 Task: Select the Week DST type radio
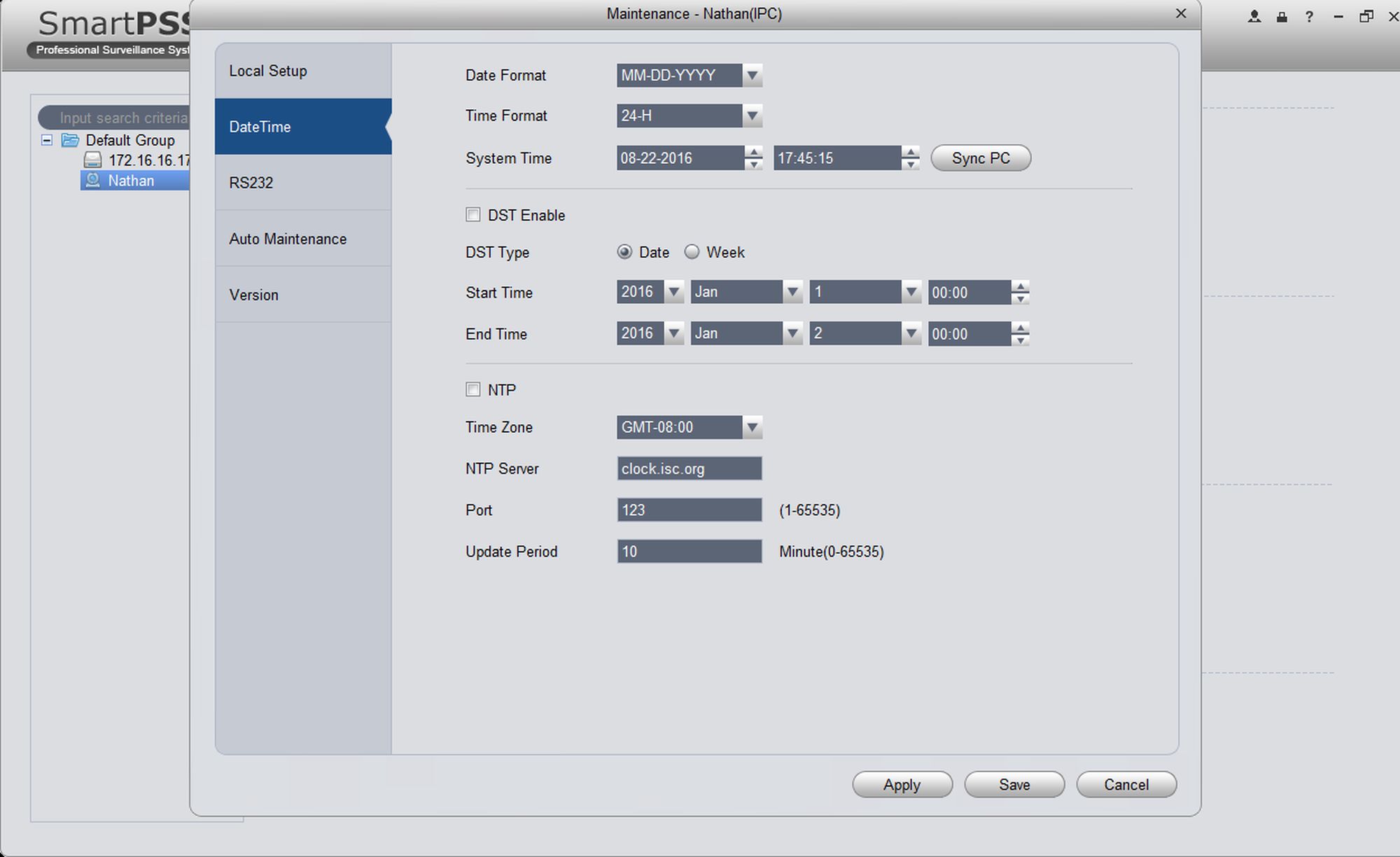click(692, 252)
